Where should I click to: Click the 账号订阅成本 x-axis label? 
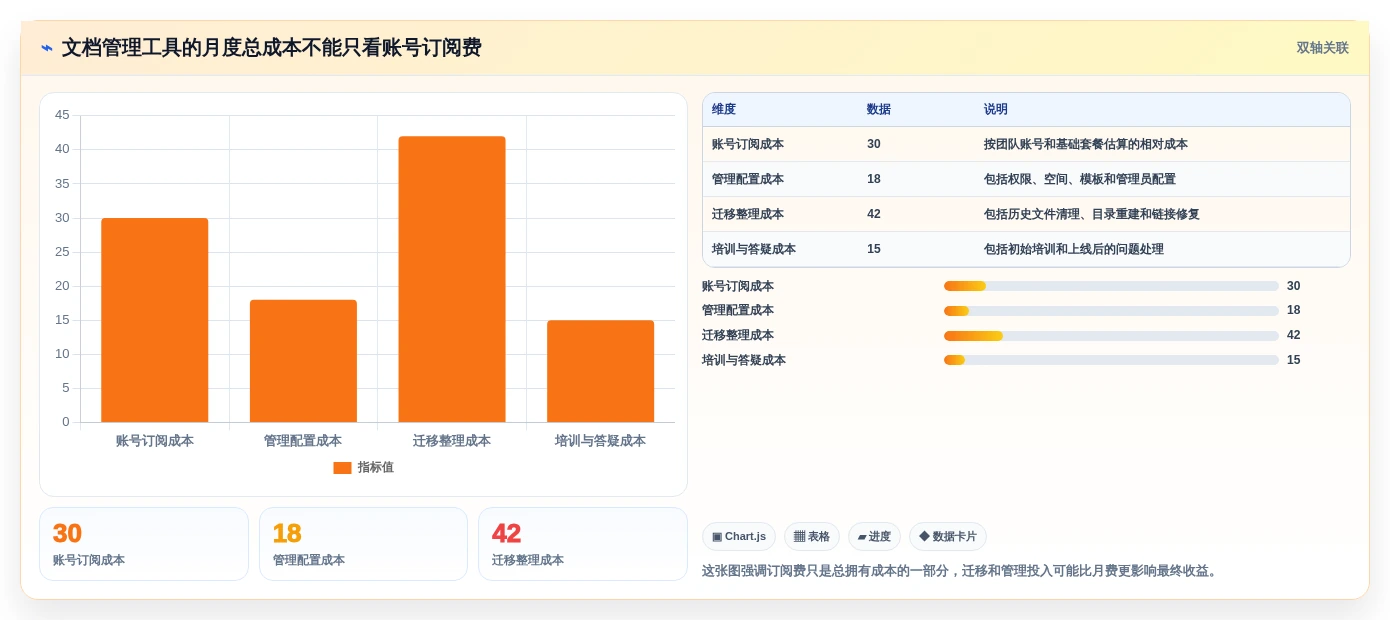(x=155, y=441)
